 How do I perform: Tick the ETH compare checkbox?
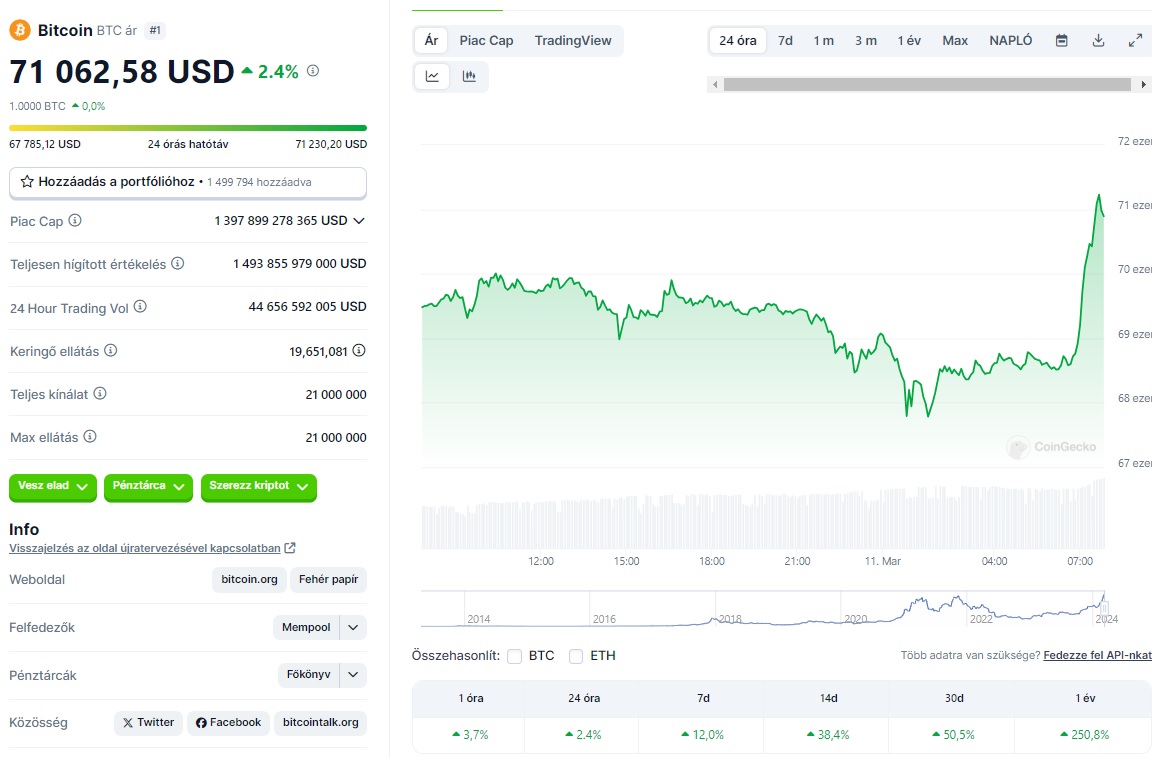tap(576, 656)
